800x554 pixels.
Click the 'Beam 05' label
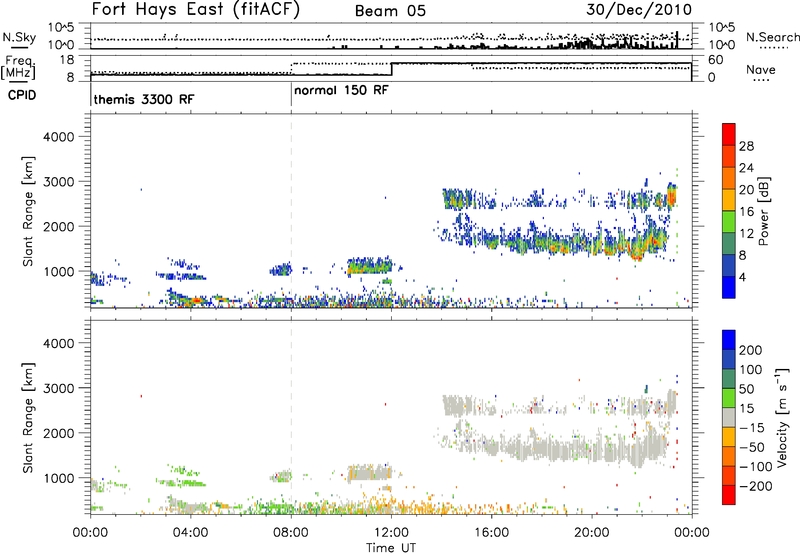coord(390,11)
